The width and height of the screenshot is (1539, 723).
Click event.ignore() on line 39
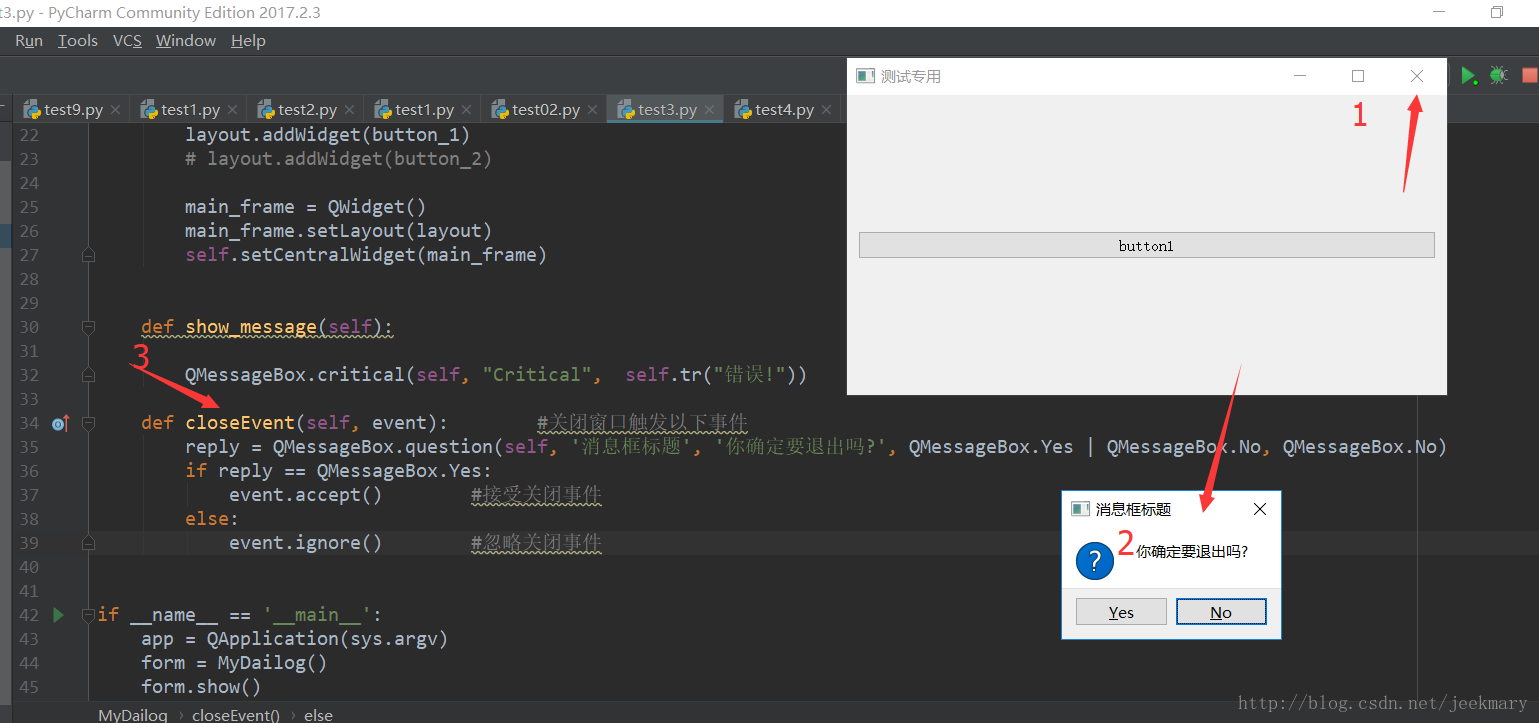coord(306,543)
